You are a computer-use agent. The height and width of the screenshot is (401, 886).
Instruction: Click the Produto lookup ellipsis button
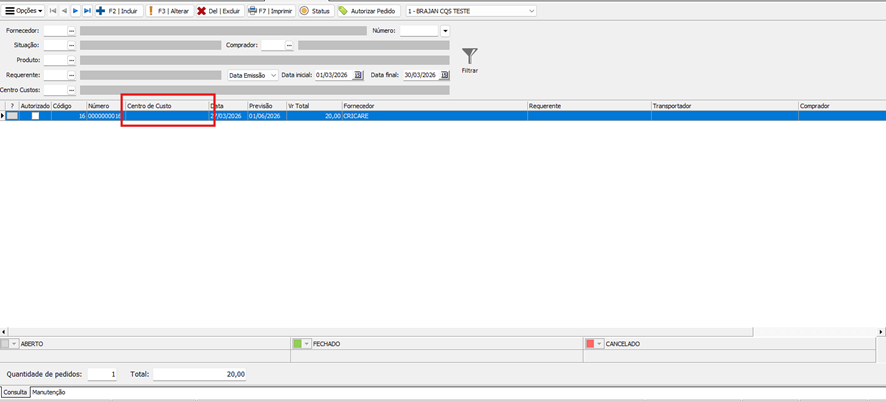(x=72, y=60)
